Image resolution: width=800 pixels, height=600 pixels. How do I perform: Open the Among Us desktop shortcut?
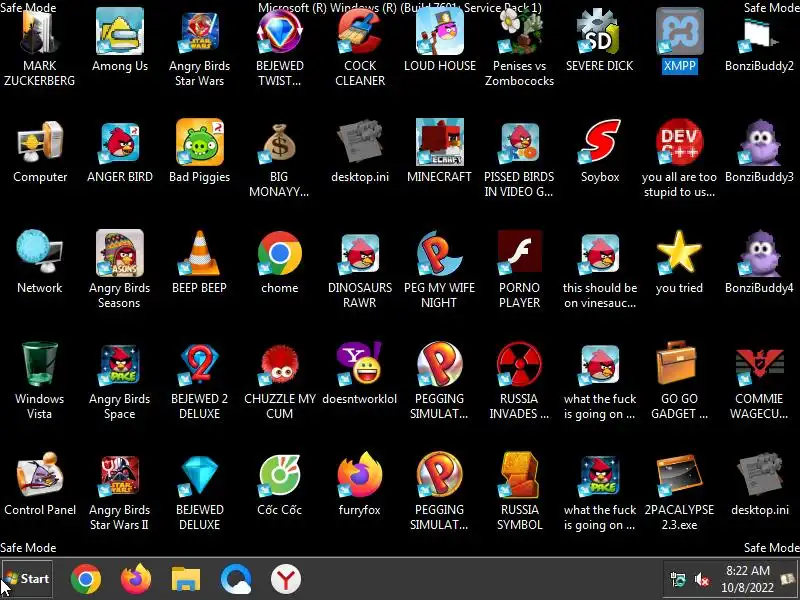pos(120,33)
